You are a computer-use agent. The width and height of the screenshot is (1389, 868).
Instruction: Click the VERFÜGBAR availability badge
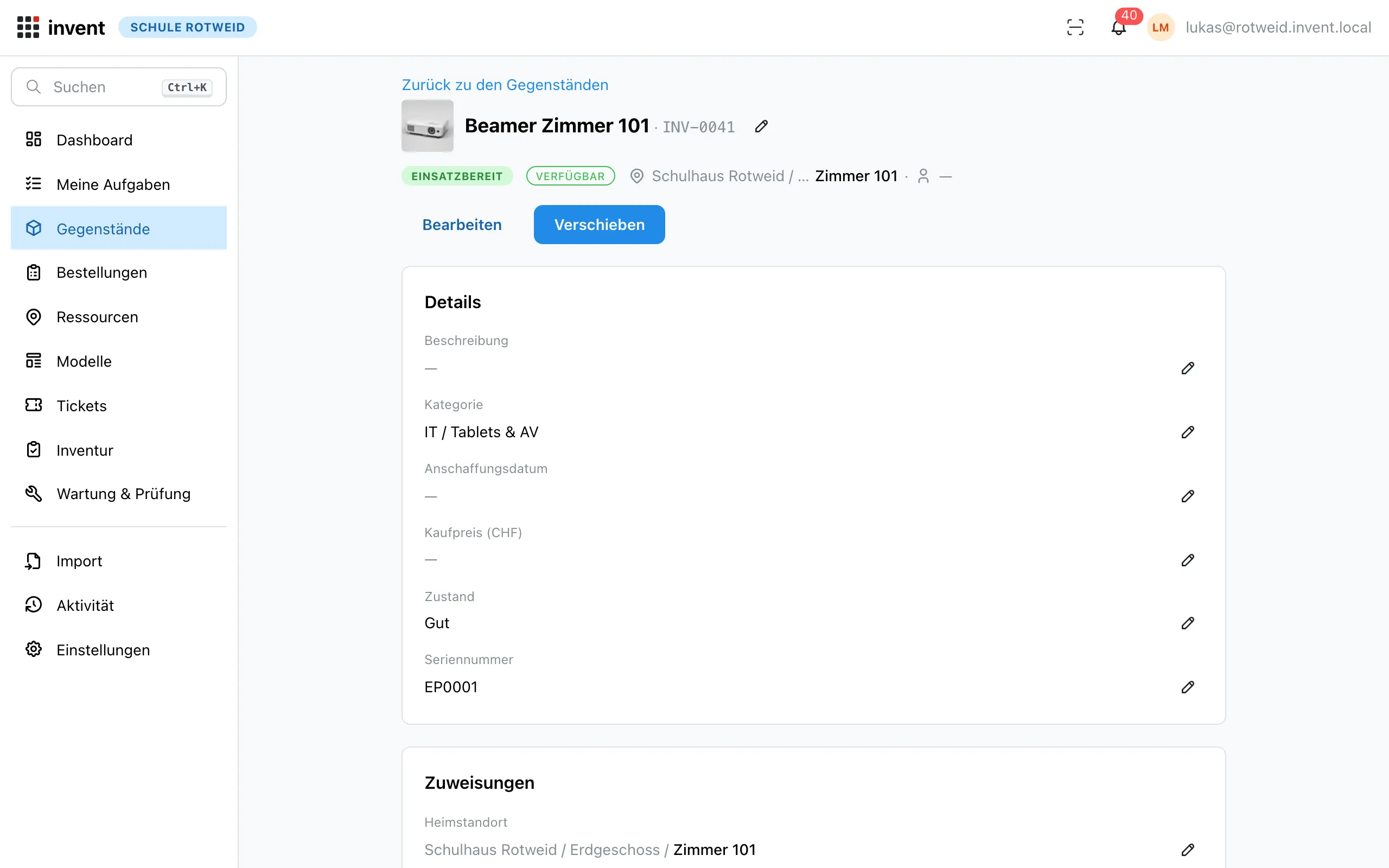click(x=570, y=176)
